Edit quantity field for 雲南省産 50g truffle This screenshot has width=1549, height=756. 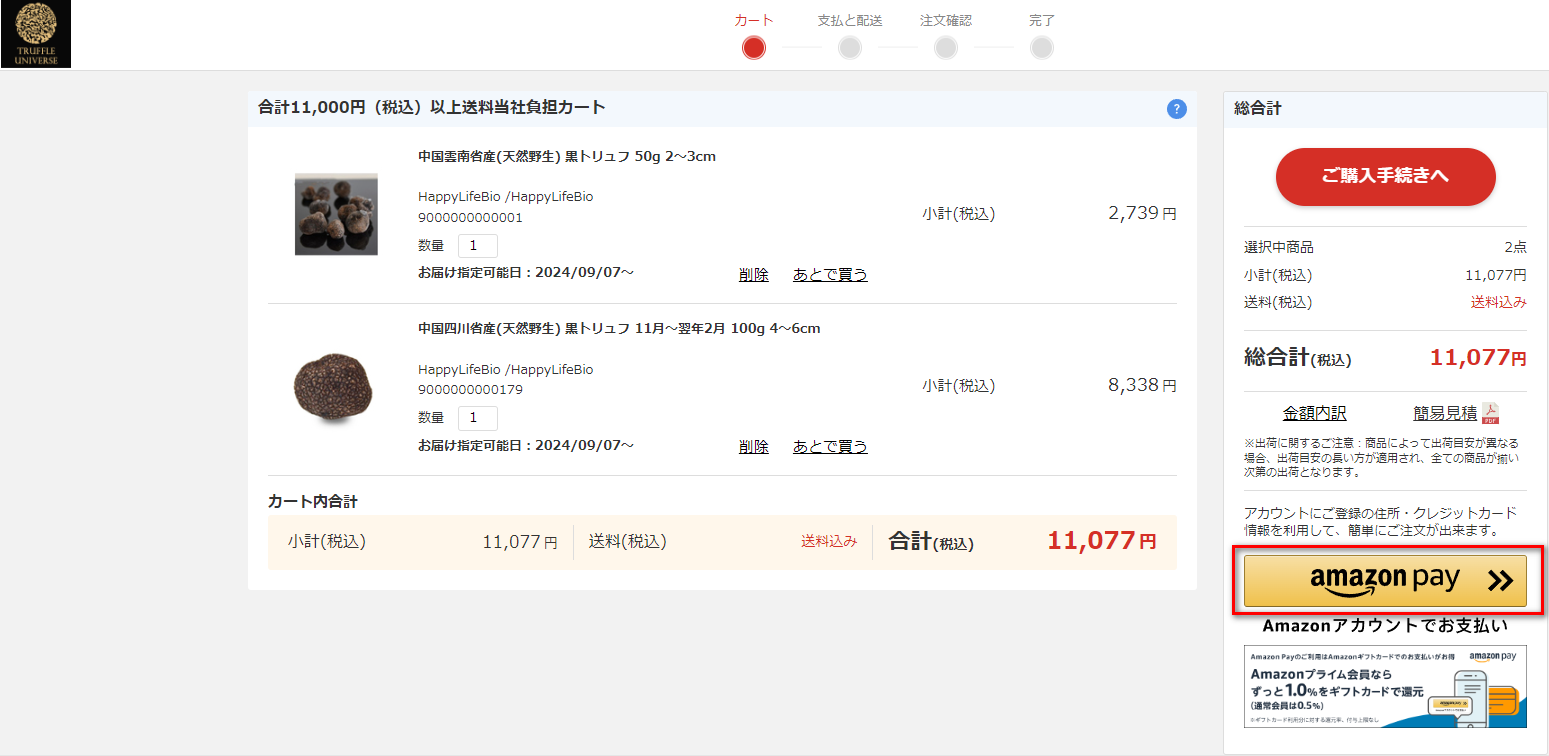pos(478,246)
